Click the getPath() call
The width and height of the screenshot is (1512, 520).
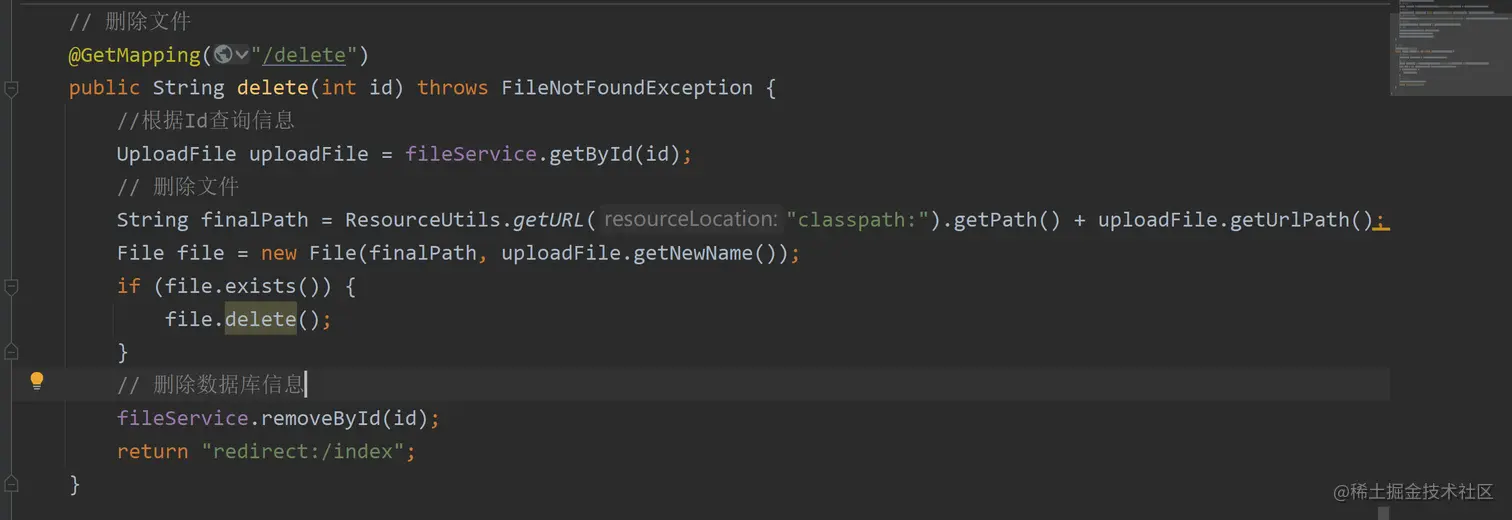(1008, 220)
